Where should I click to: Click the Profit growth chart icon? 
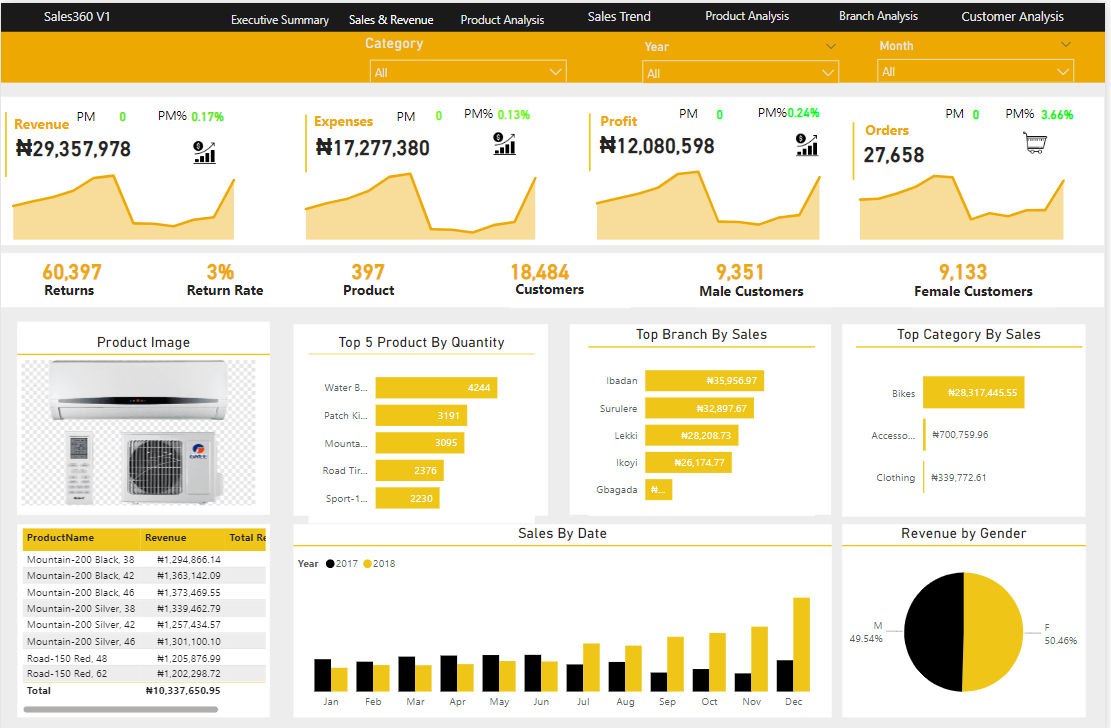807,145
